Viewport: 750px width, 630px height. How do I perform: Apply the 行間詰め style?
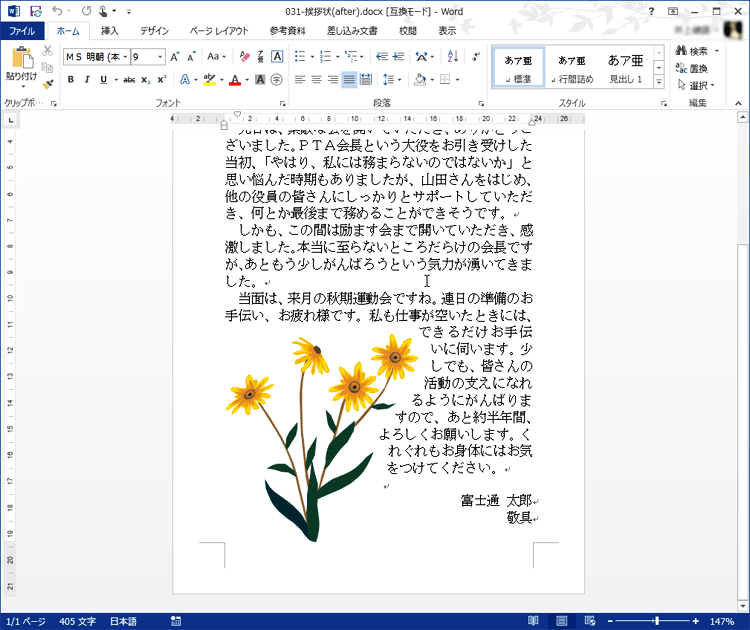[x=572, y=68]
